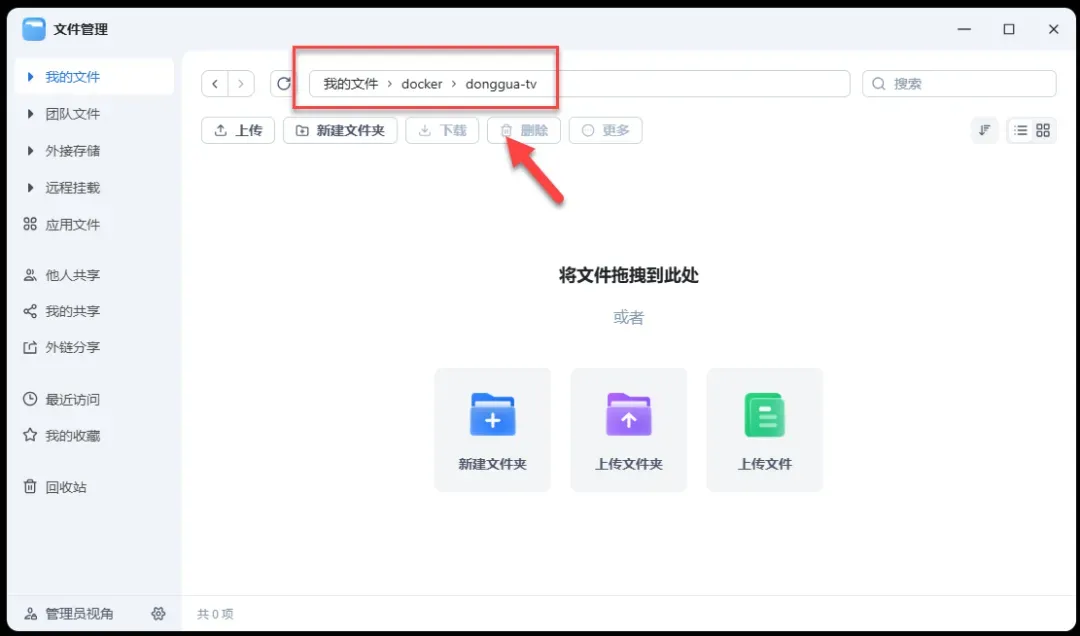Open the sort order options icon
This screenshot has width=1080, height=636.
click(985, 131)
